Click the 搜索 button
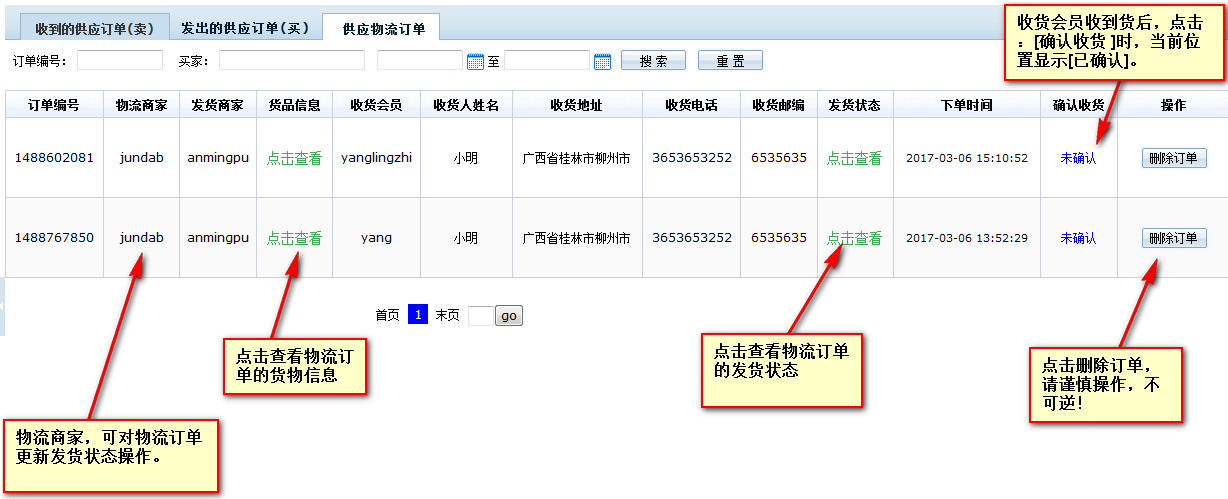 tap(653, 61)
